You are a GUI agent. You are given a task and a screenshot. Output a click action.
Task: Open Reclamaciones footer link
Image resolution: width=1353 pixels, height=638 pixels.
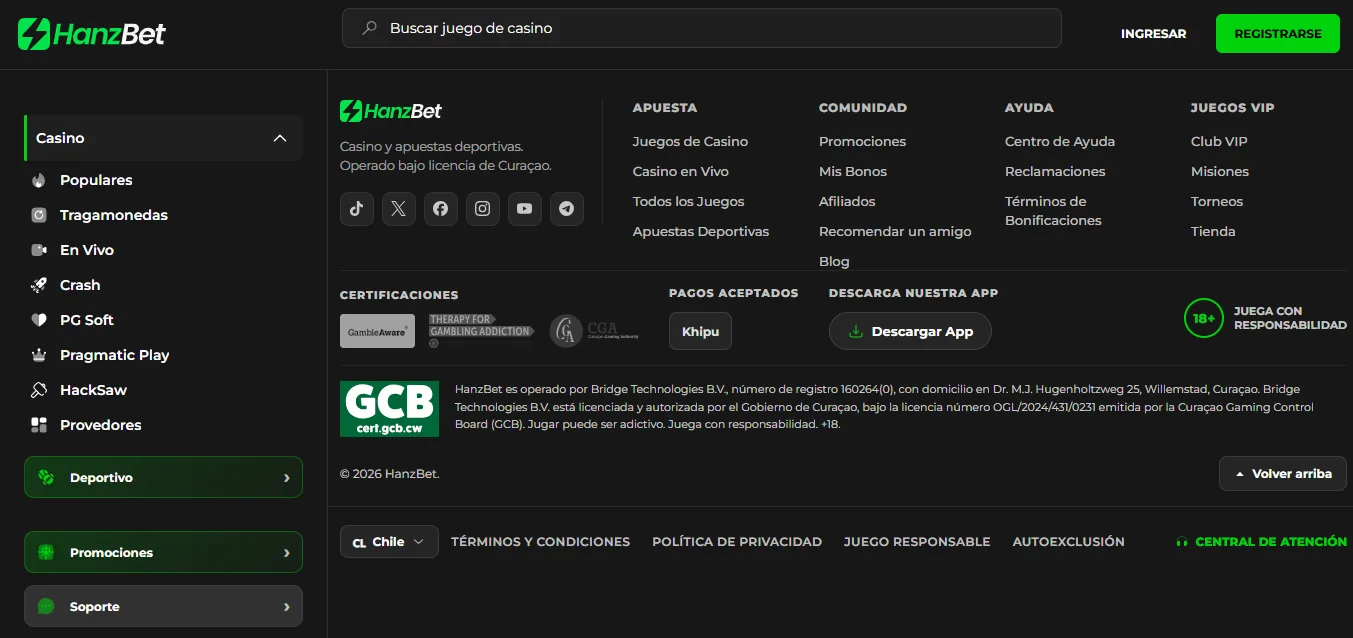pos(1055,172)
